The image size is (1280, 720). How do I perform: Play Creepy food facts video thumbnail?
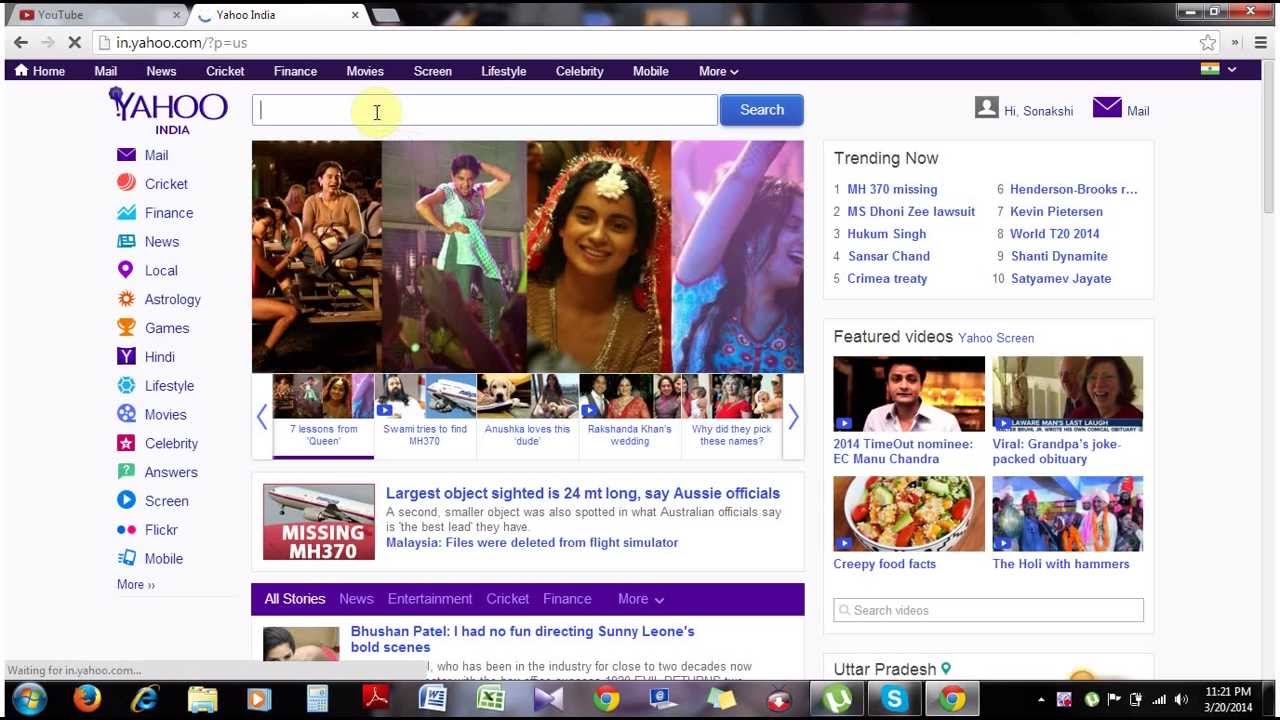pos(909,514)
